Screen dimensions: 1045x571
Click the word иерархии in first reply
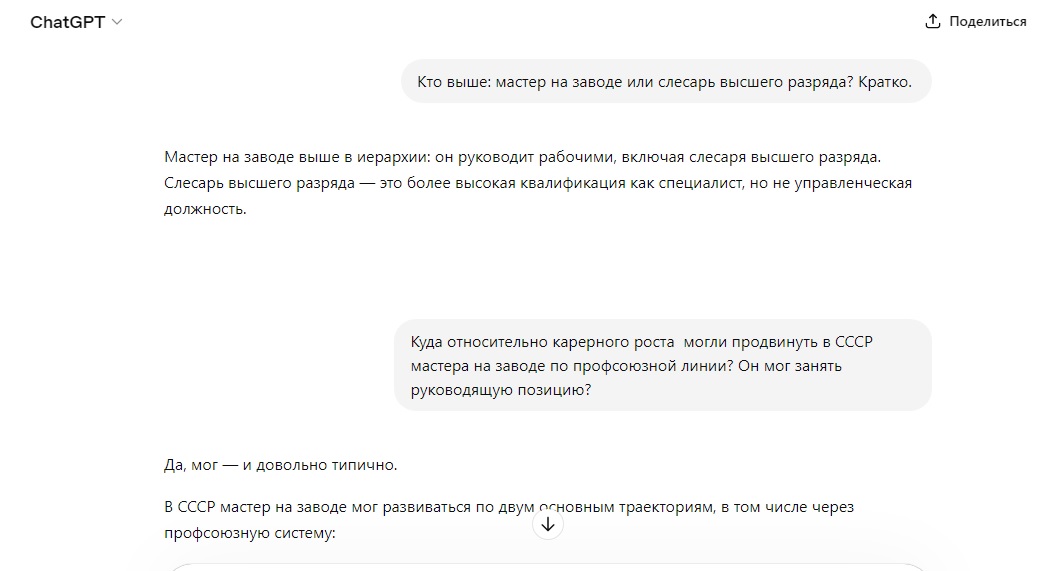point(393,157)
